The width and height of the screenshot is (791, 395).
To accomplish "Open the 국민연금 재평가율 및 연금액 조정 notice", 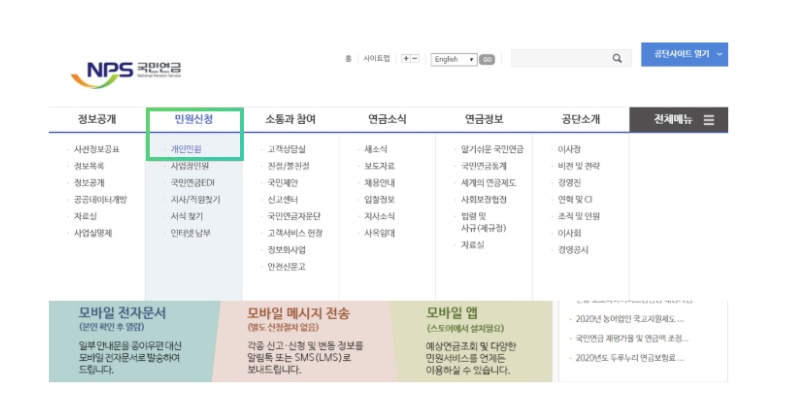I will tap(632, 338).
